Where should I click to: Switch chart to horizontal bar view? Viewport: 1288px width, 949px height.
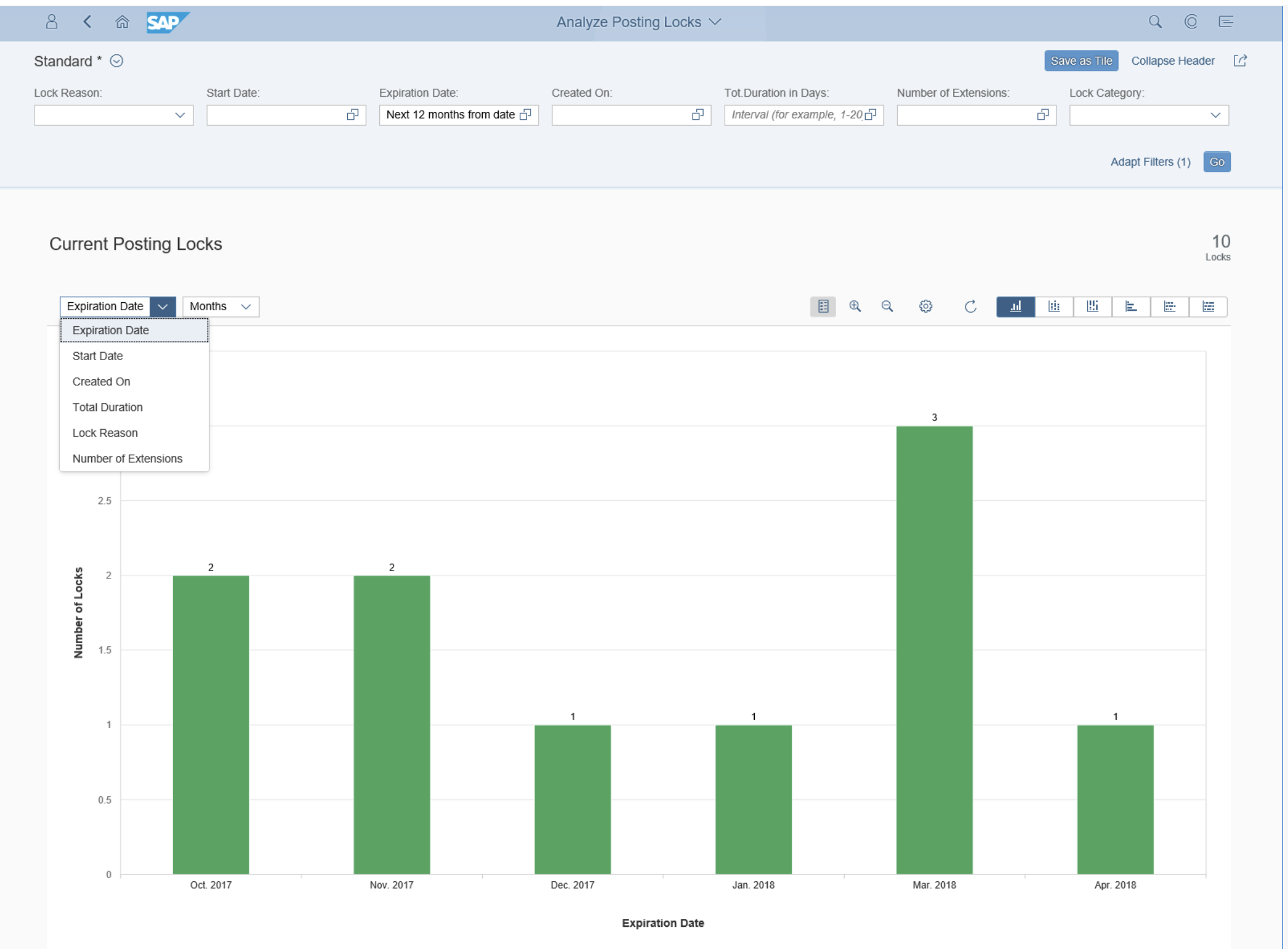(x=1132, y=306)
